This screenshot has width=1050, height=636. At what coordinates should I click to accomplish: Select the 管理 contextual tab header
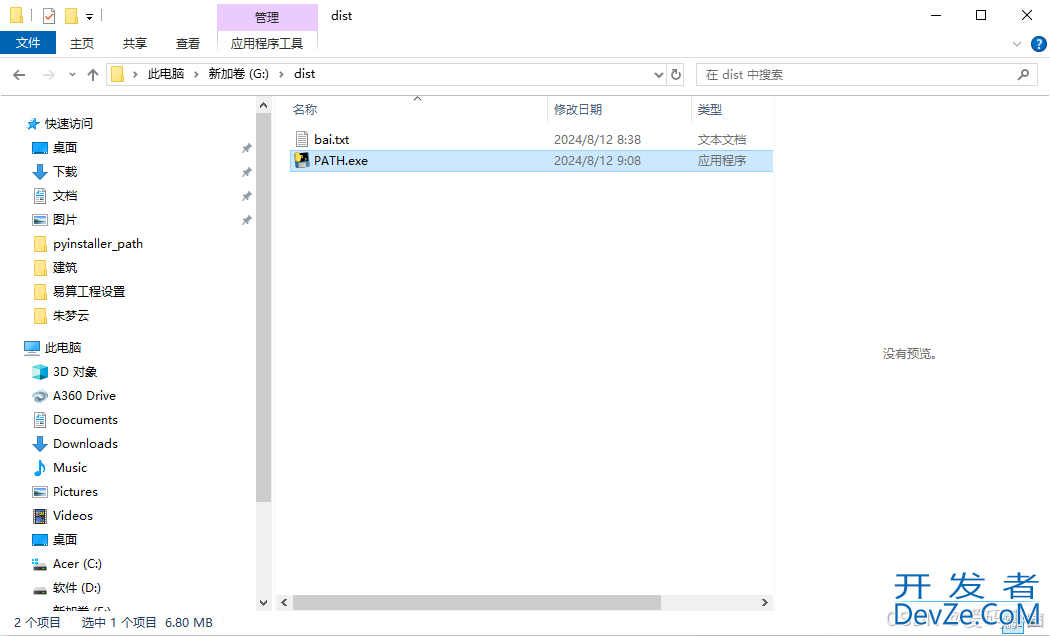point(267,17)
